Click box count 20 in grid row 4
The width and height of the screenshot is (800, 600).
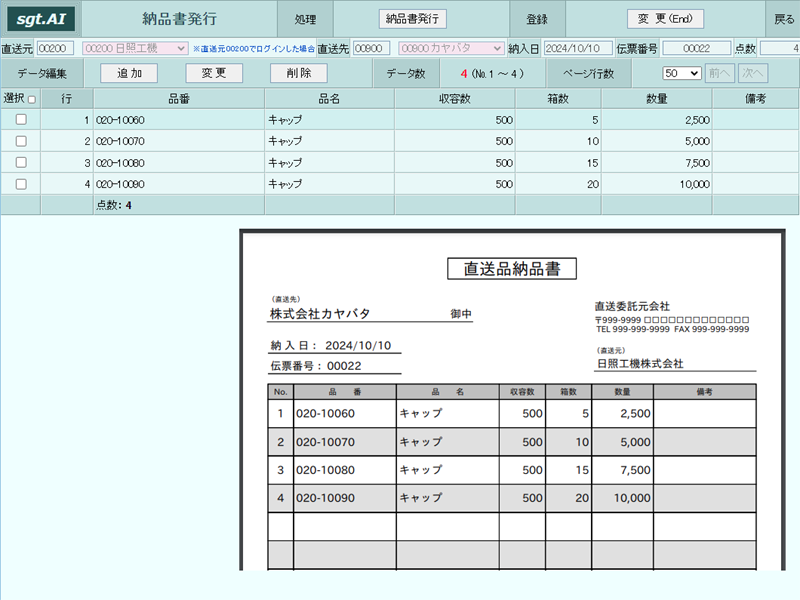click(x=558, y=184)
